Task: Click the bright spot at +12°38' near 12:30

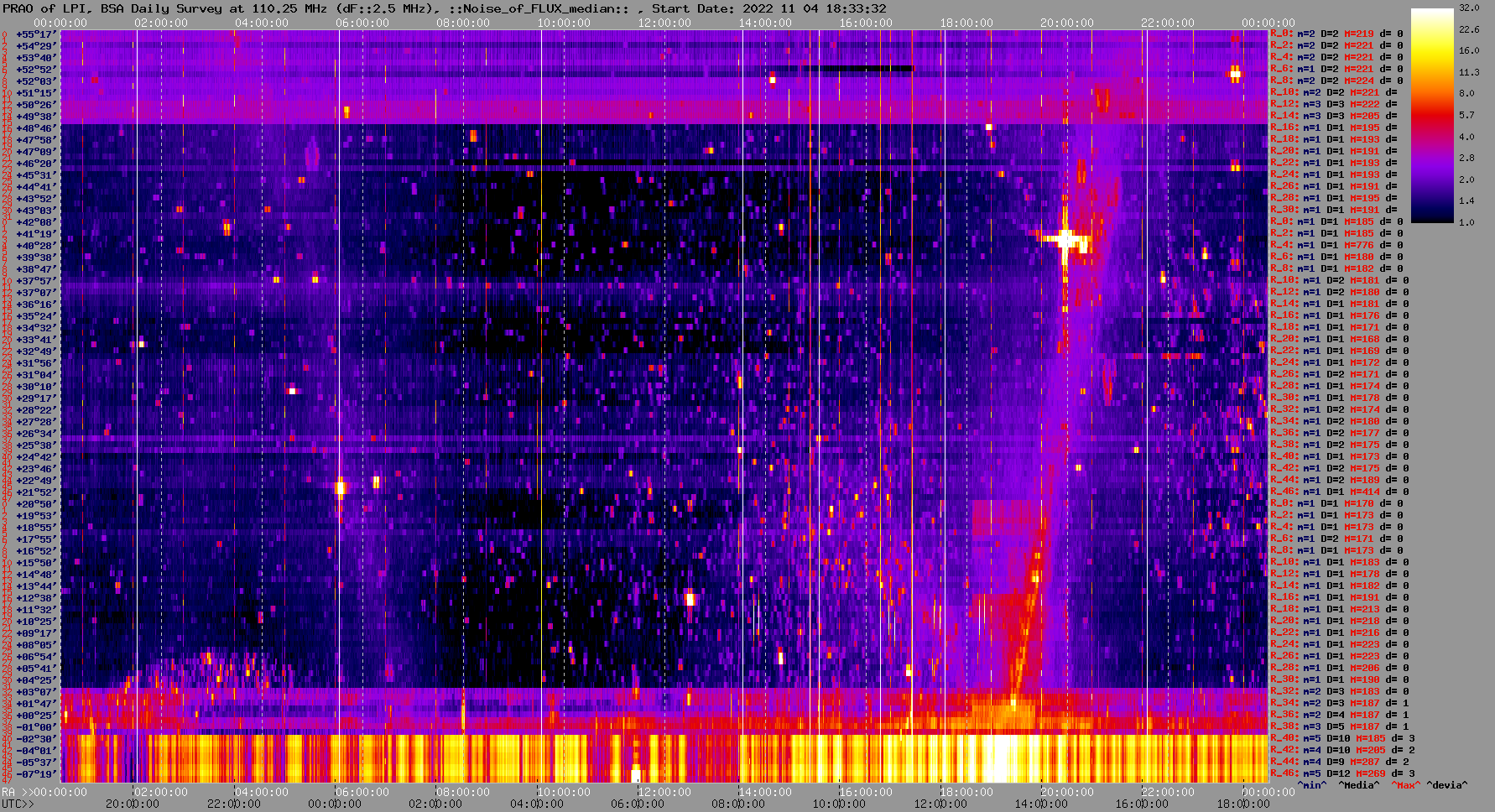Action: (690, 599)
